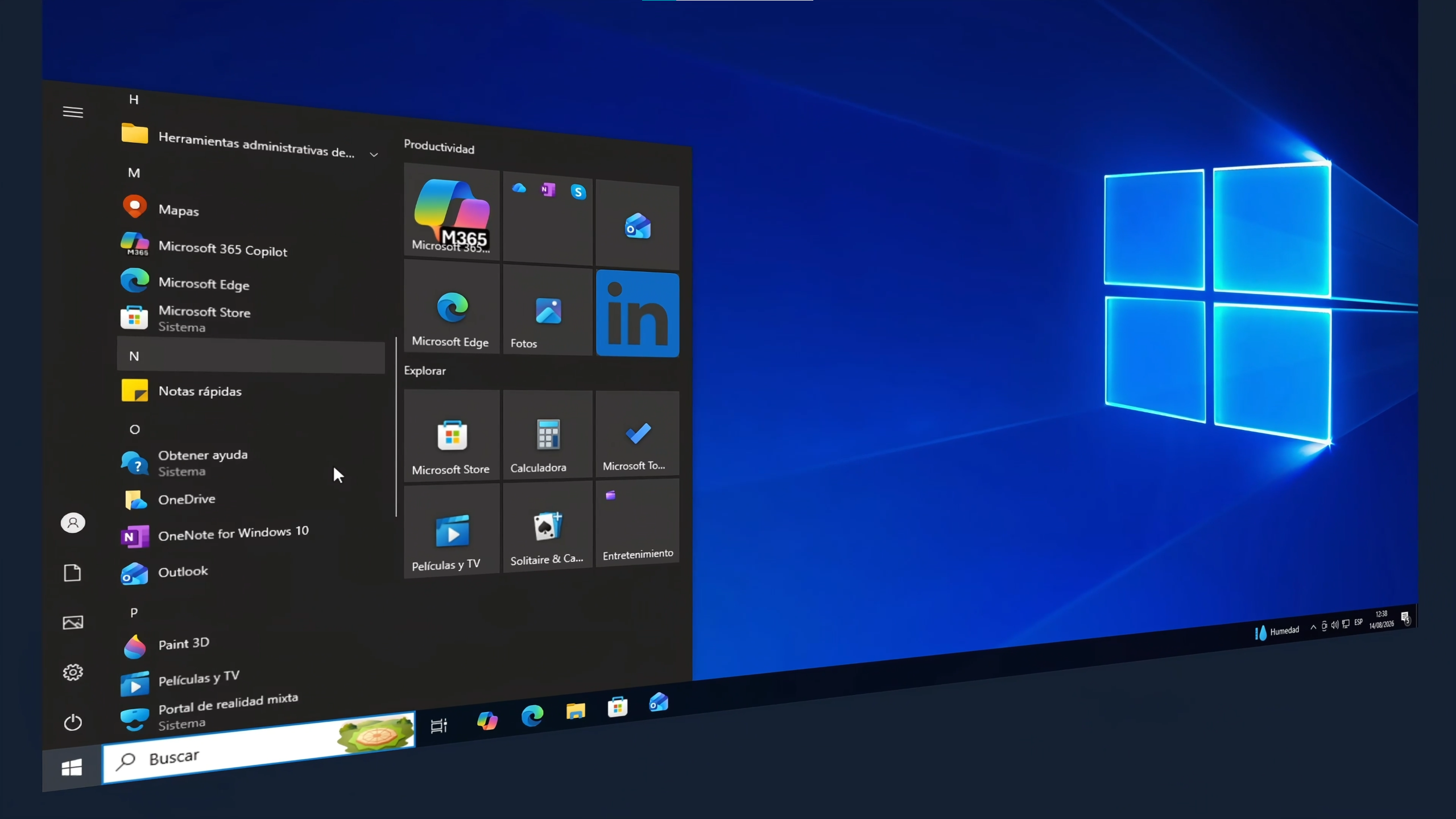Open Task View from the taskbar
Viewport: 1456px width, 819px height.
(439, 726)
